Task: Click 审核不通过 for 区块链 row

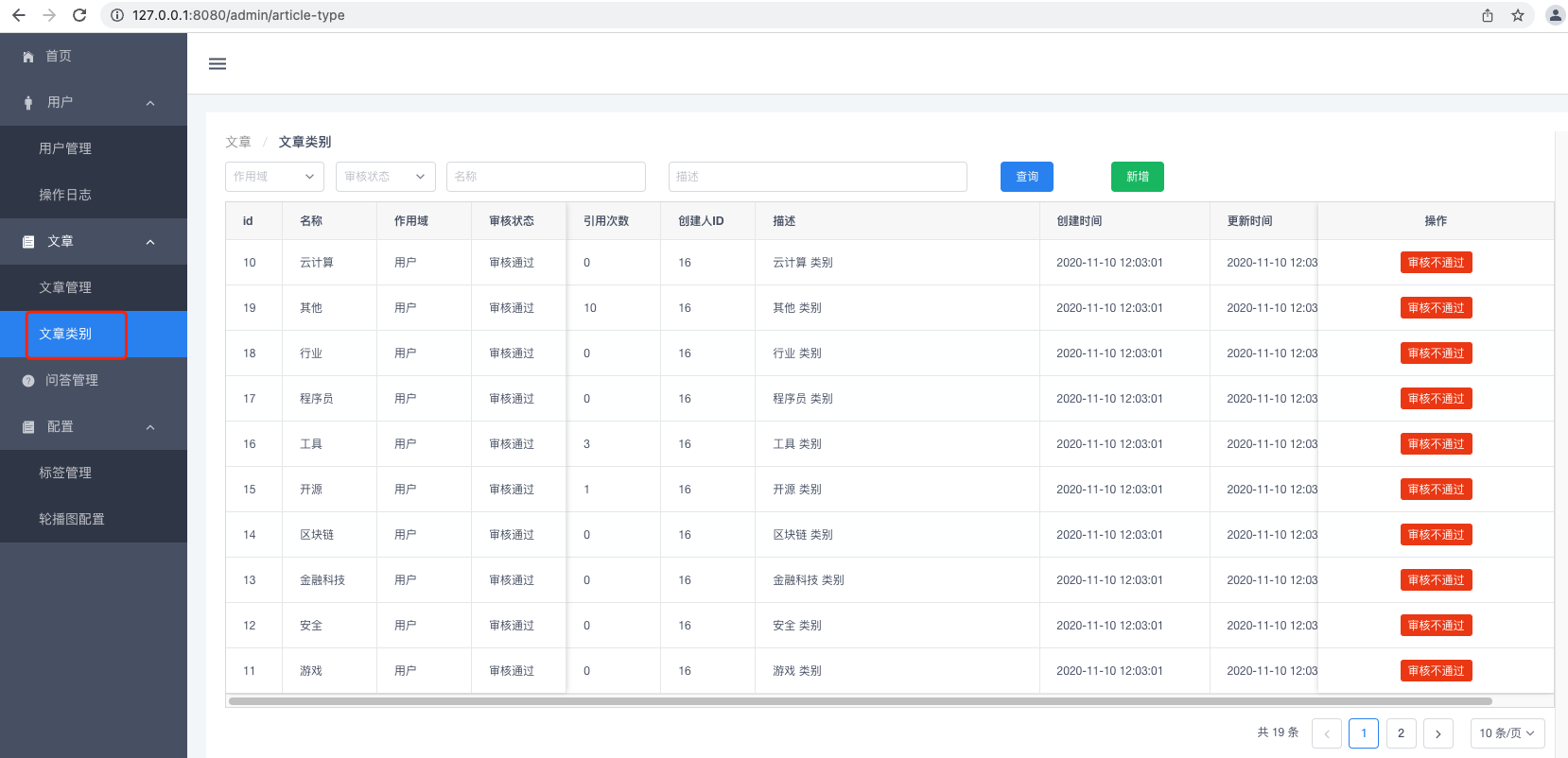Action: (x=1436, y=535)
